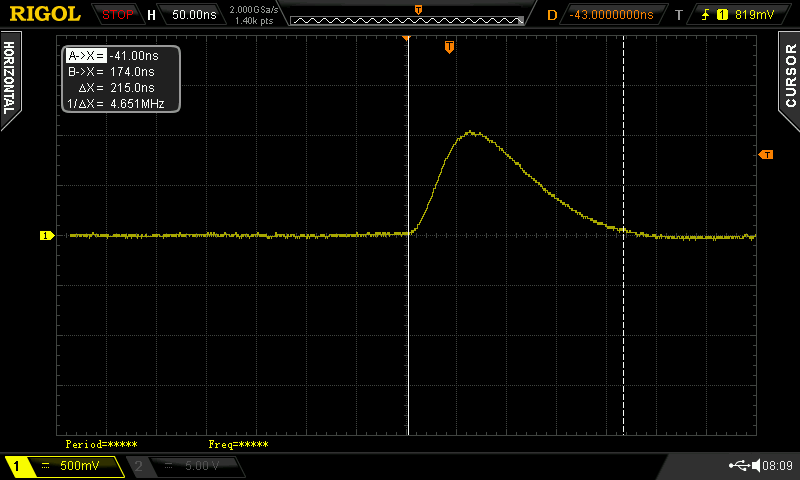The width and height of the screenshot is (800, 480).
Task: Select the 819mV trigger level value
Action: click(754, 15)
